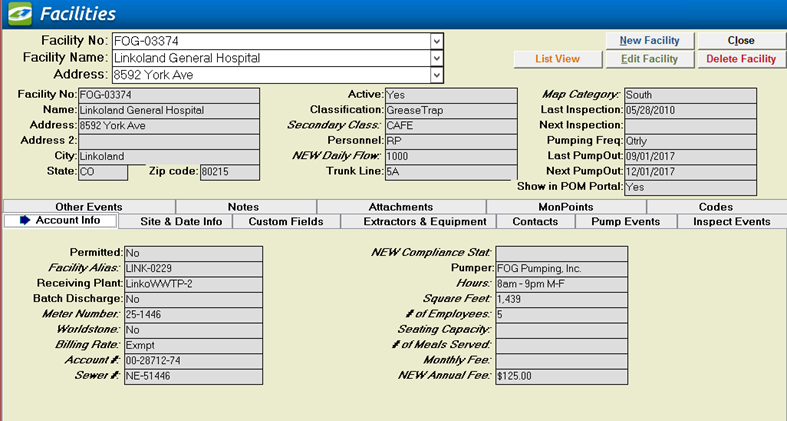787x421 pixels.
Task: Switch to the Contacts tab
Action: [x=535, y=221]
